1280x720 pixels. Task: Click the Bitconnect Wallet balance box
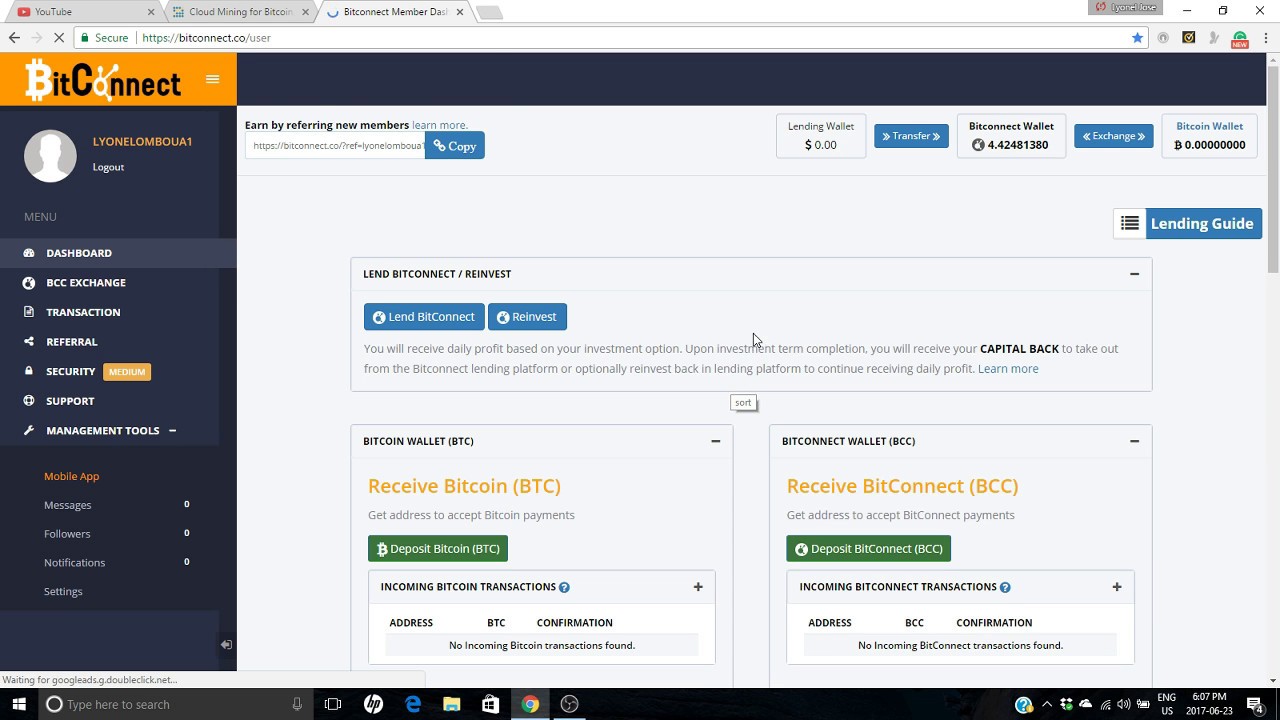pos(1011,136)
